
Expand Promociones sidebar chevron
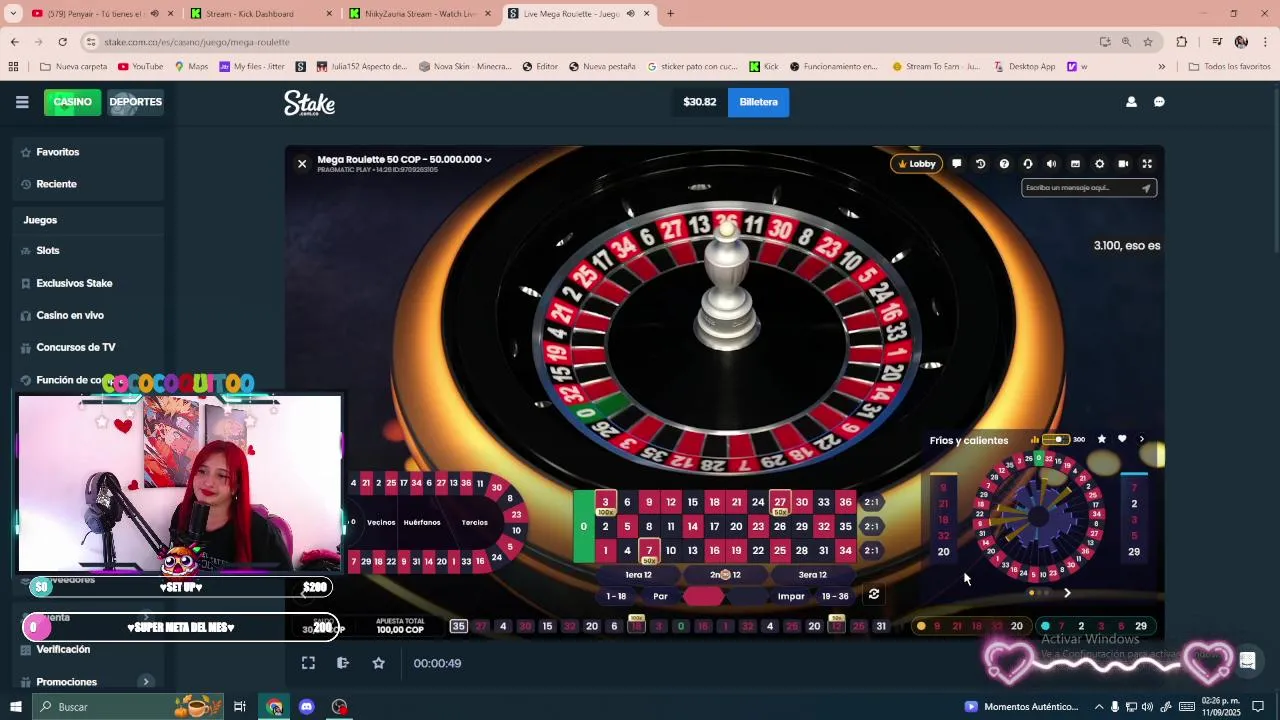146,682
